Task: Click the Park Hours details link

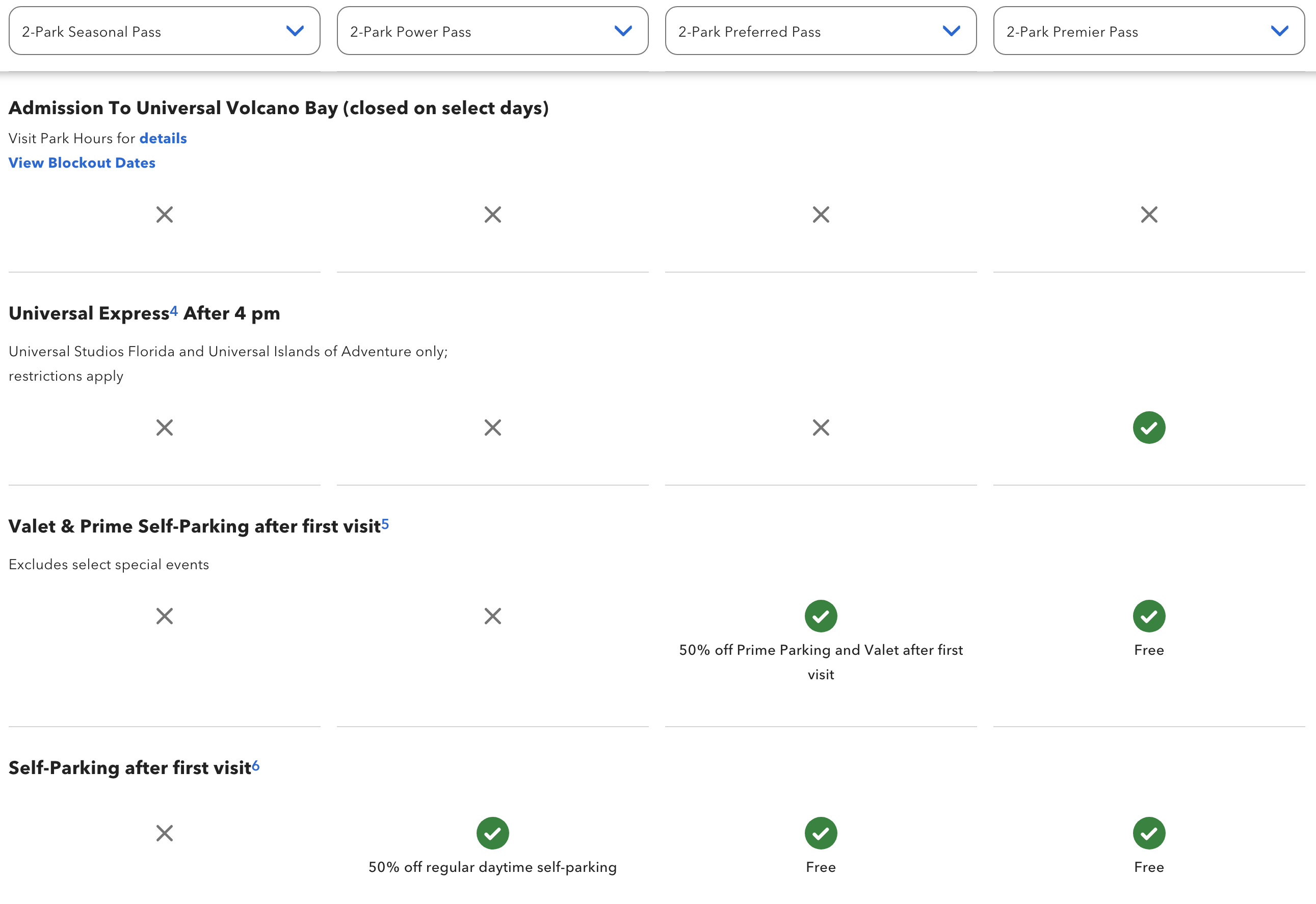Action: [163, 138]
